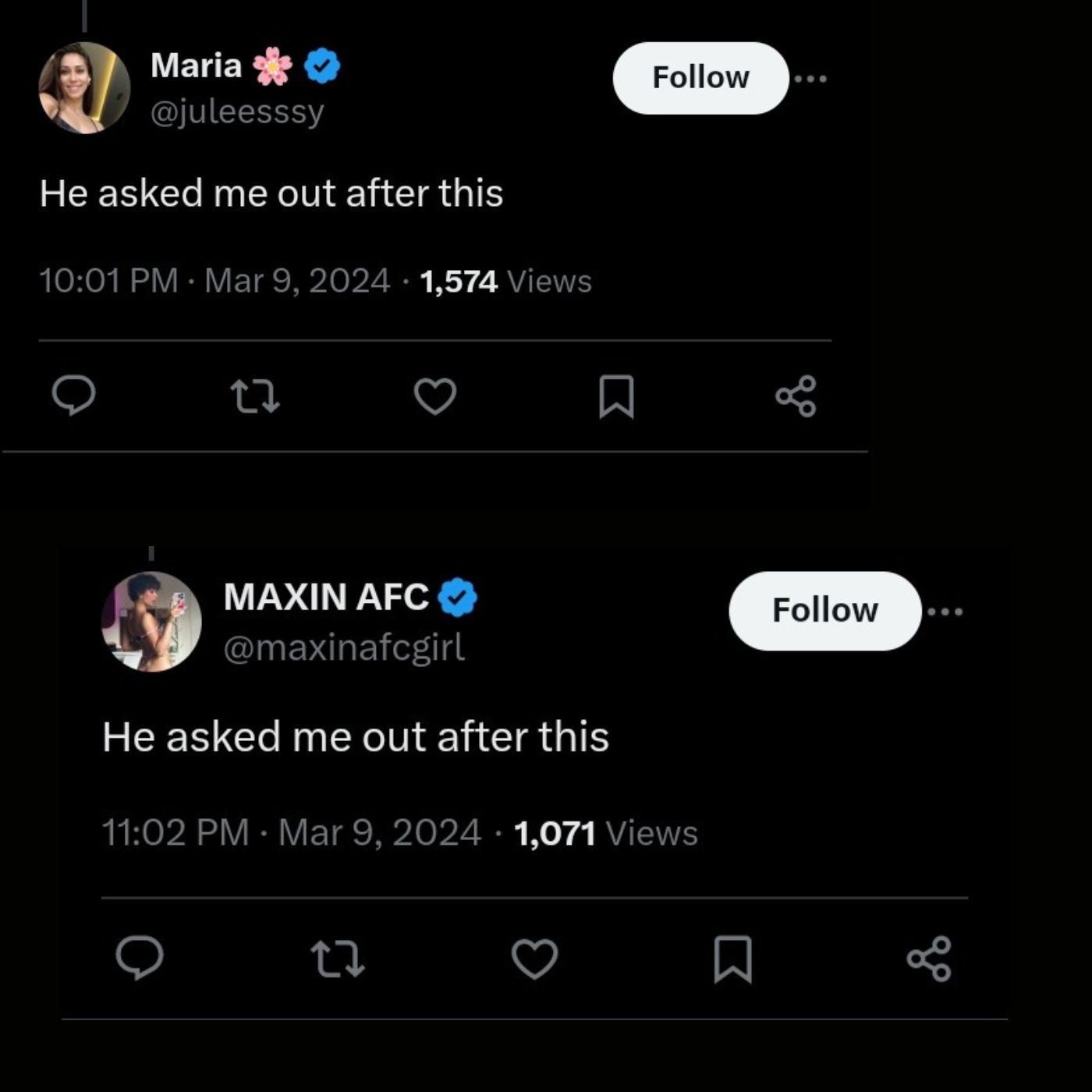Screen dimensions: 1092x1092
Task: Open more options on MAXIN AFC's tweet
Action: (x=945, y=612)
